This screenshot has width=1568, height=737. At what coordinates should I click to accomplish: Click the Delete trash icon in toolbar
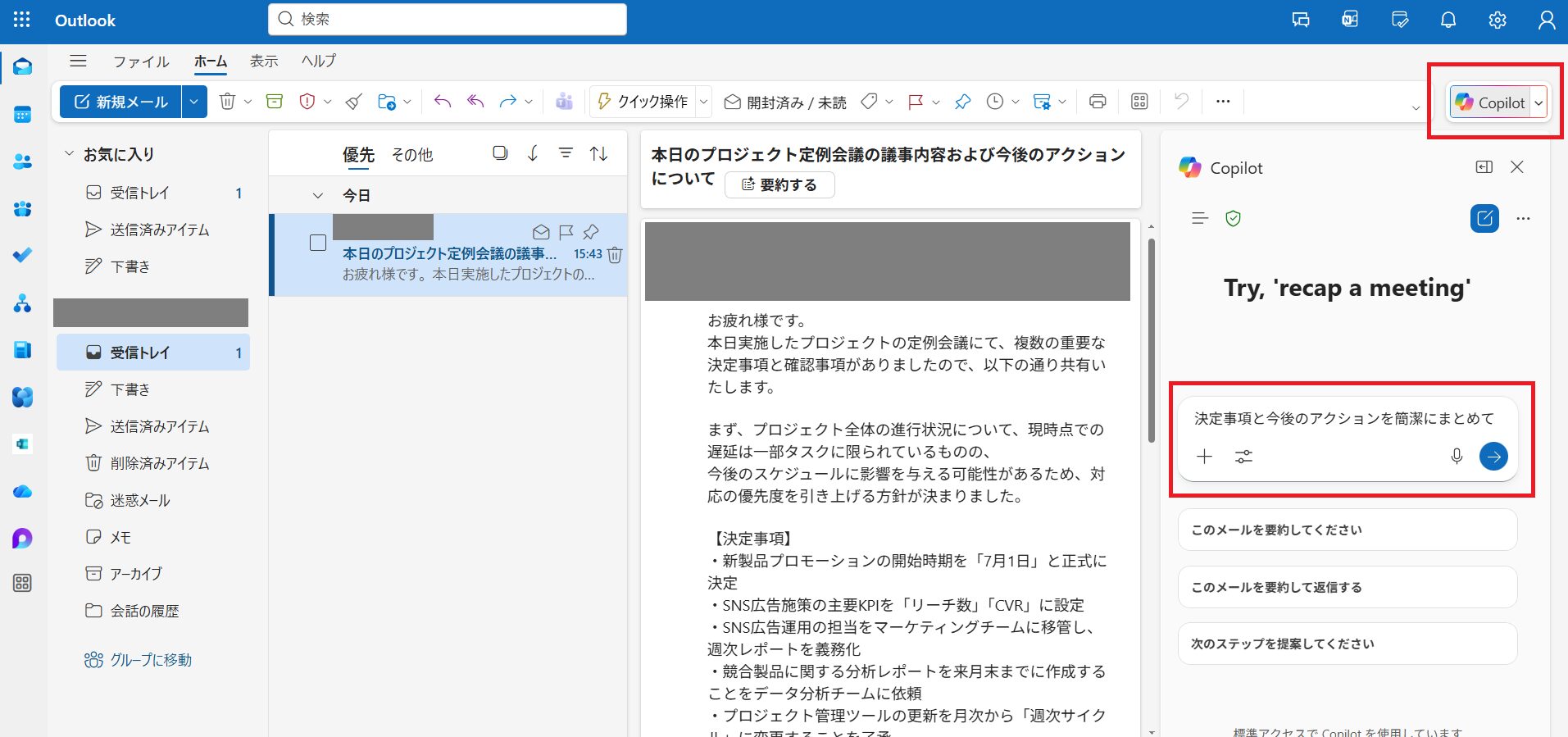[227, 102]
